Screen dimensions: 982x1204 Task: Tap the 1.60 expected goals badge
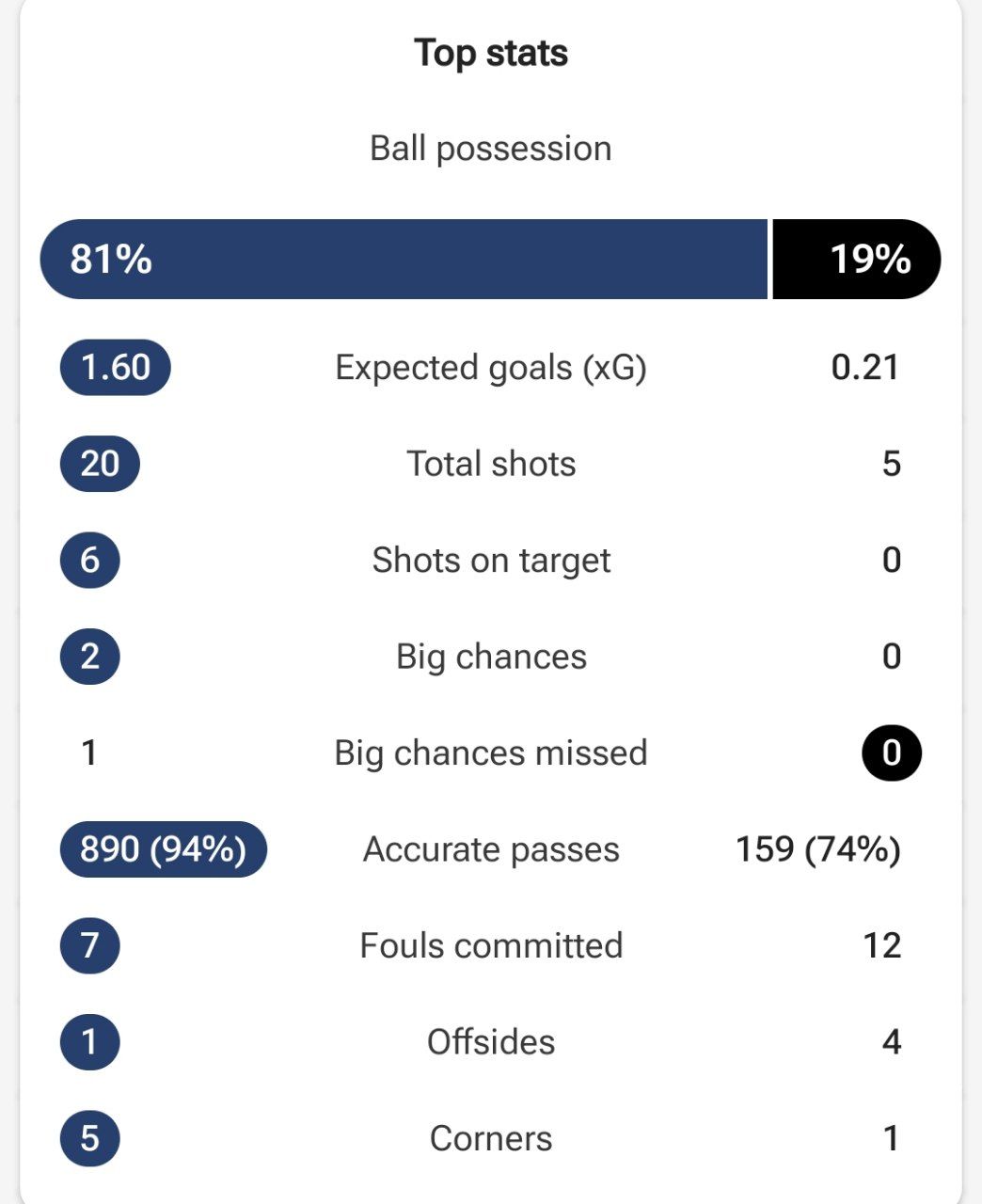116,368
